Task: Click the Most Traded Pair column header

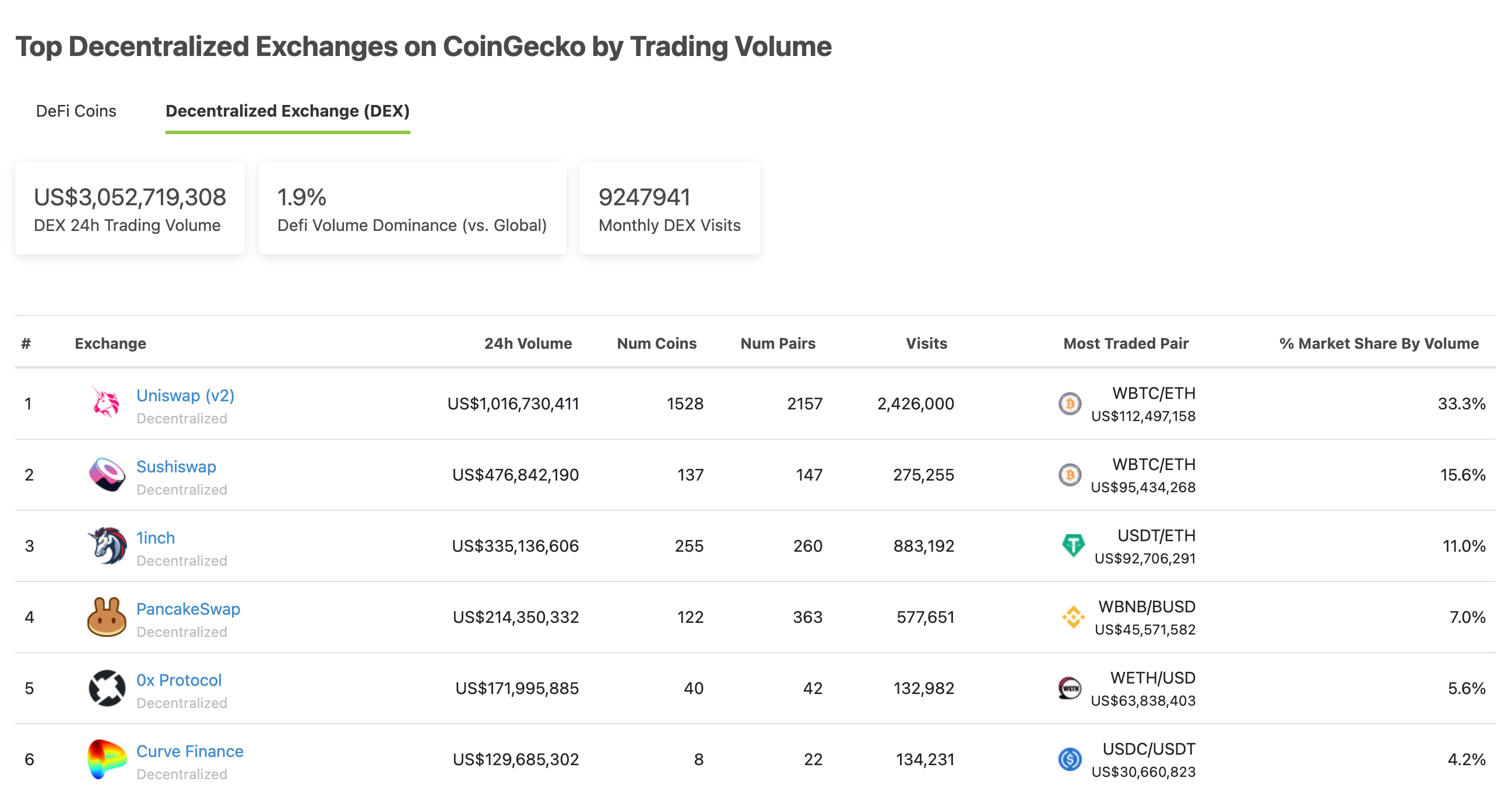Action: point(1126,343)
